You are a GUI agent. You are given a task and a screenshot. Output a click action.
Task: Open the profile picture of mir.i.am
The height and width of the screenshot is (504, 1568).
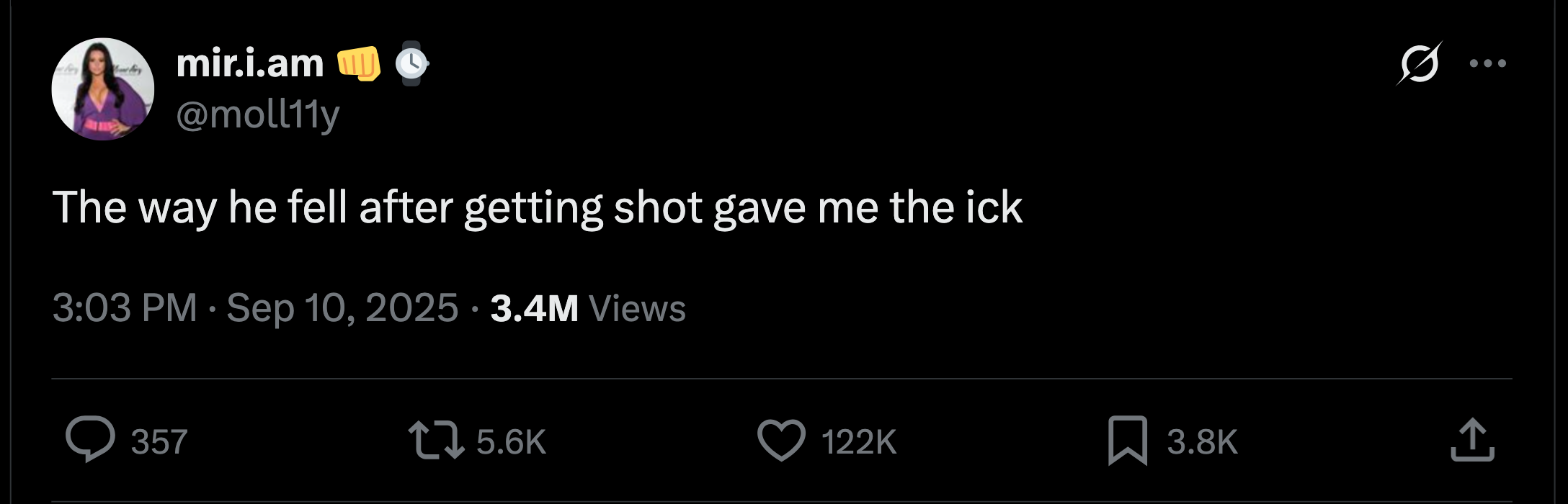pos(103,89)
